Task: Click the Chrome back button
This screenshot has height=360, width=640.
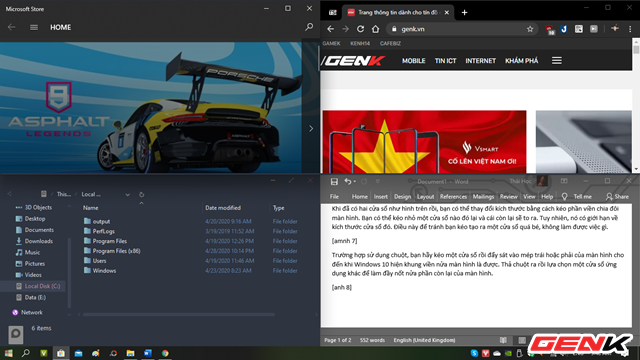Action: (330, 29)
